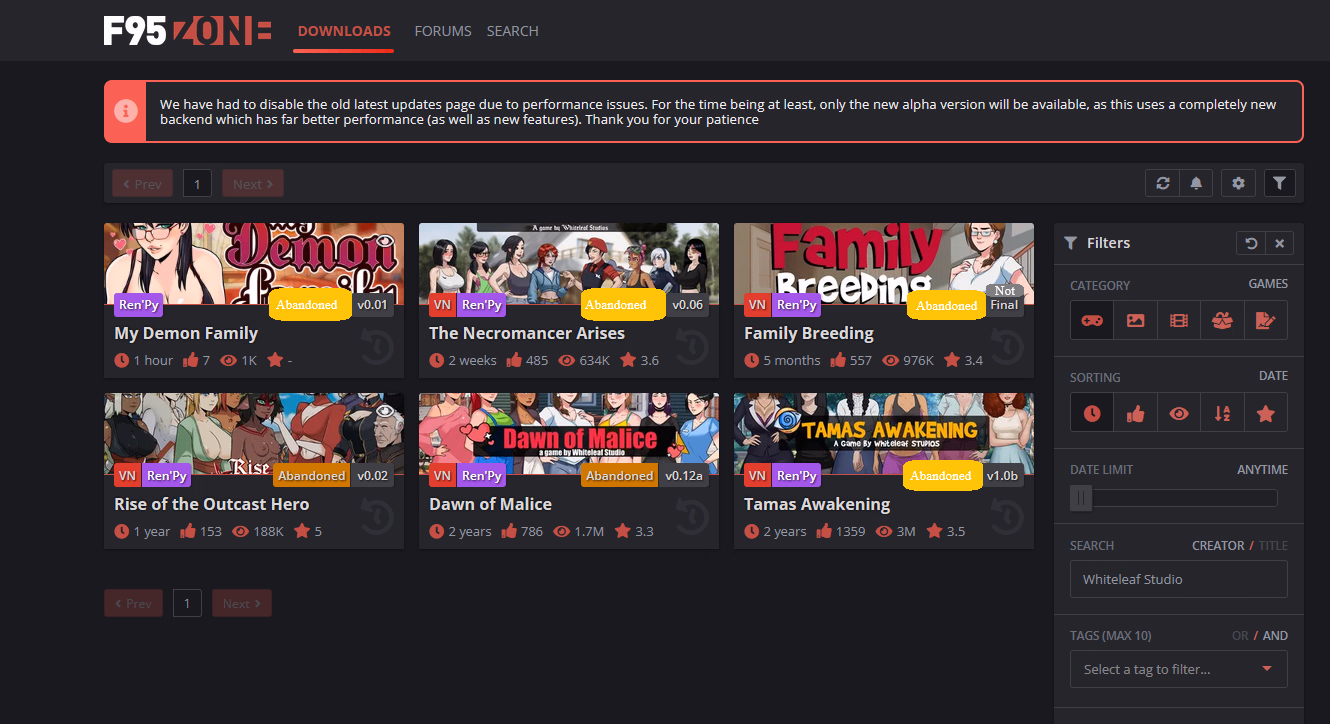
Task: Select the fourth category icon, left of the edit icon
Action: [1222, 321]
